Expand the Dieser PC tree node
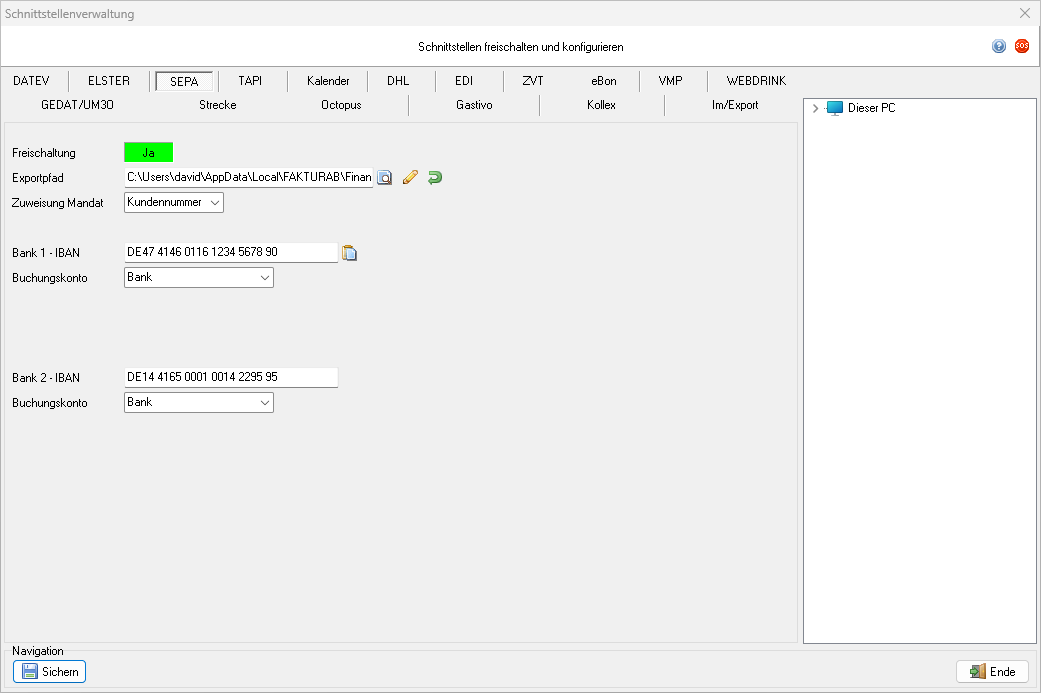The width and height of the screenshot is (1041, 693). click(x=816, y=108)
